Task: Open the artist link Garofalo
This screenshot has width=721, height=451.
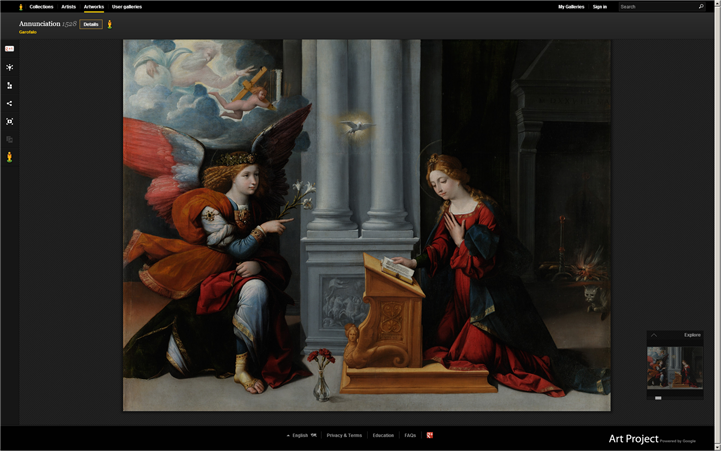Action: coord(28,32)
